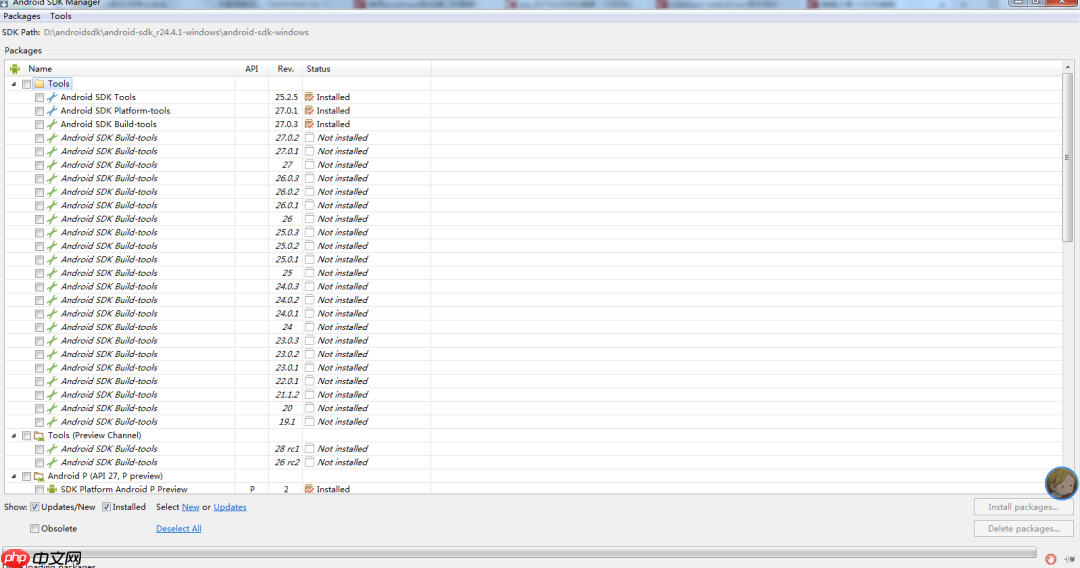1080x568 pixels.
Task: Click Not installed text for revision 24.0.1
Action: point(342,313)
